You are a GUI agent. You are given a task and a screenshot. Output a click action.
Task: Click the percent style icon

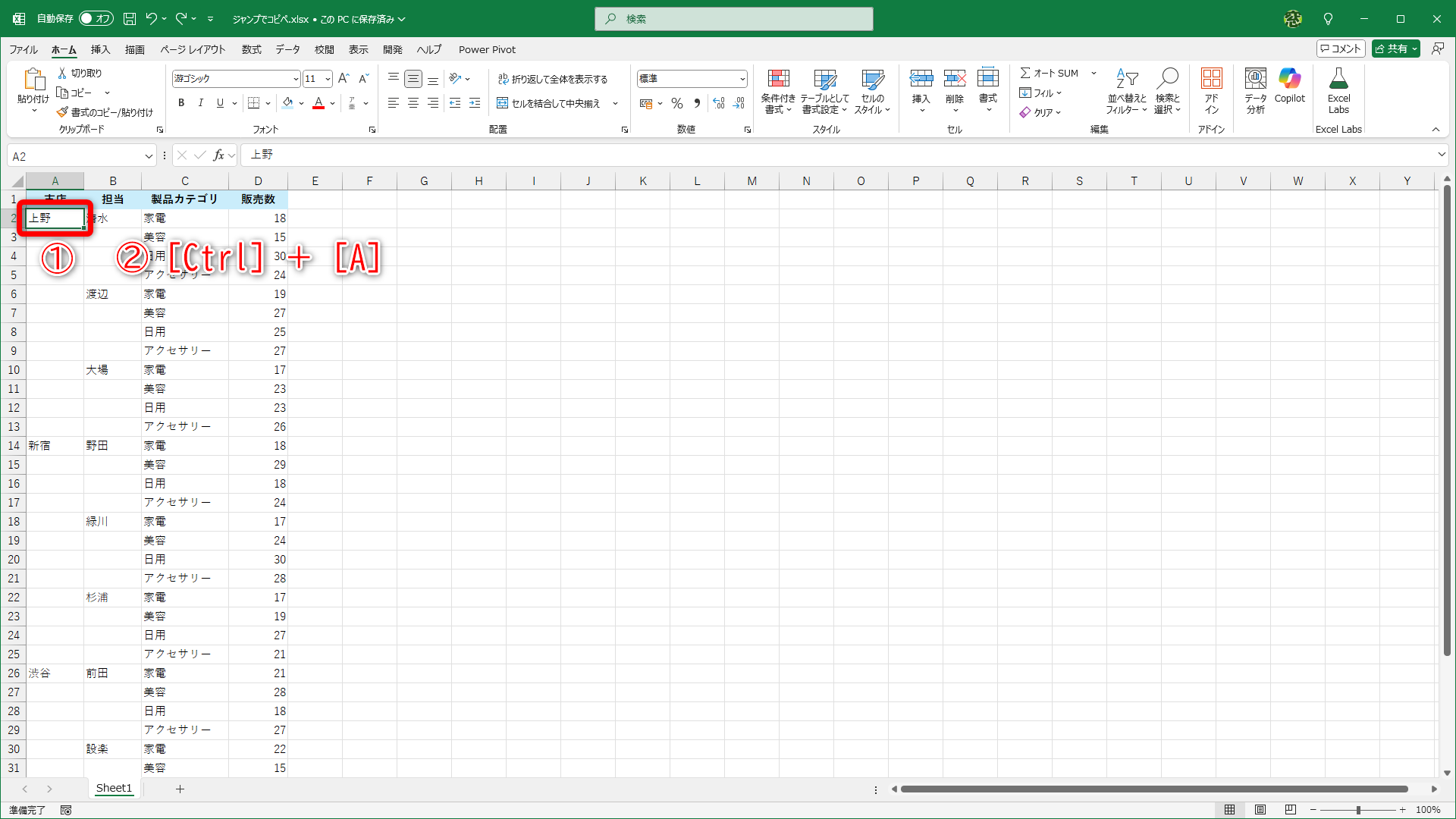[677, 103]
